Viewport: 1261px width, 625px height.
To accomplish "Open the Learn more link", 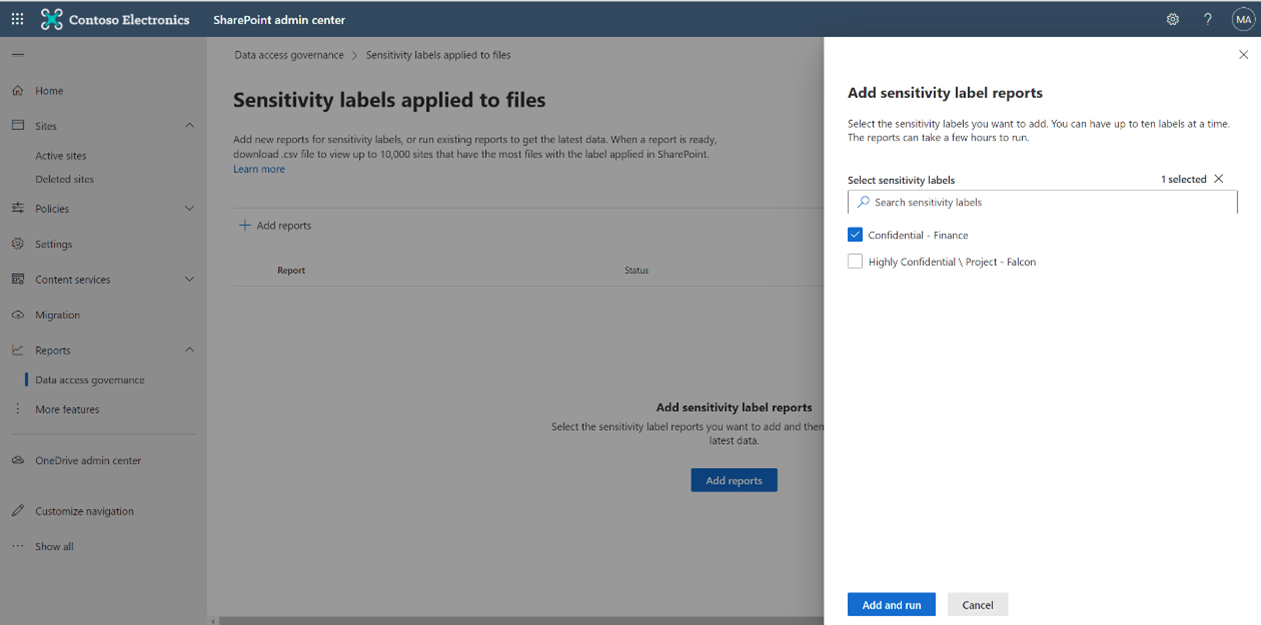I will (x=258, y=169).
